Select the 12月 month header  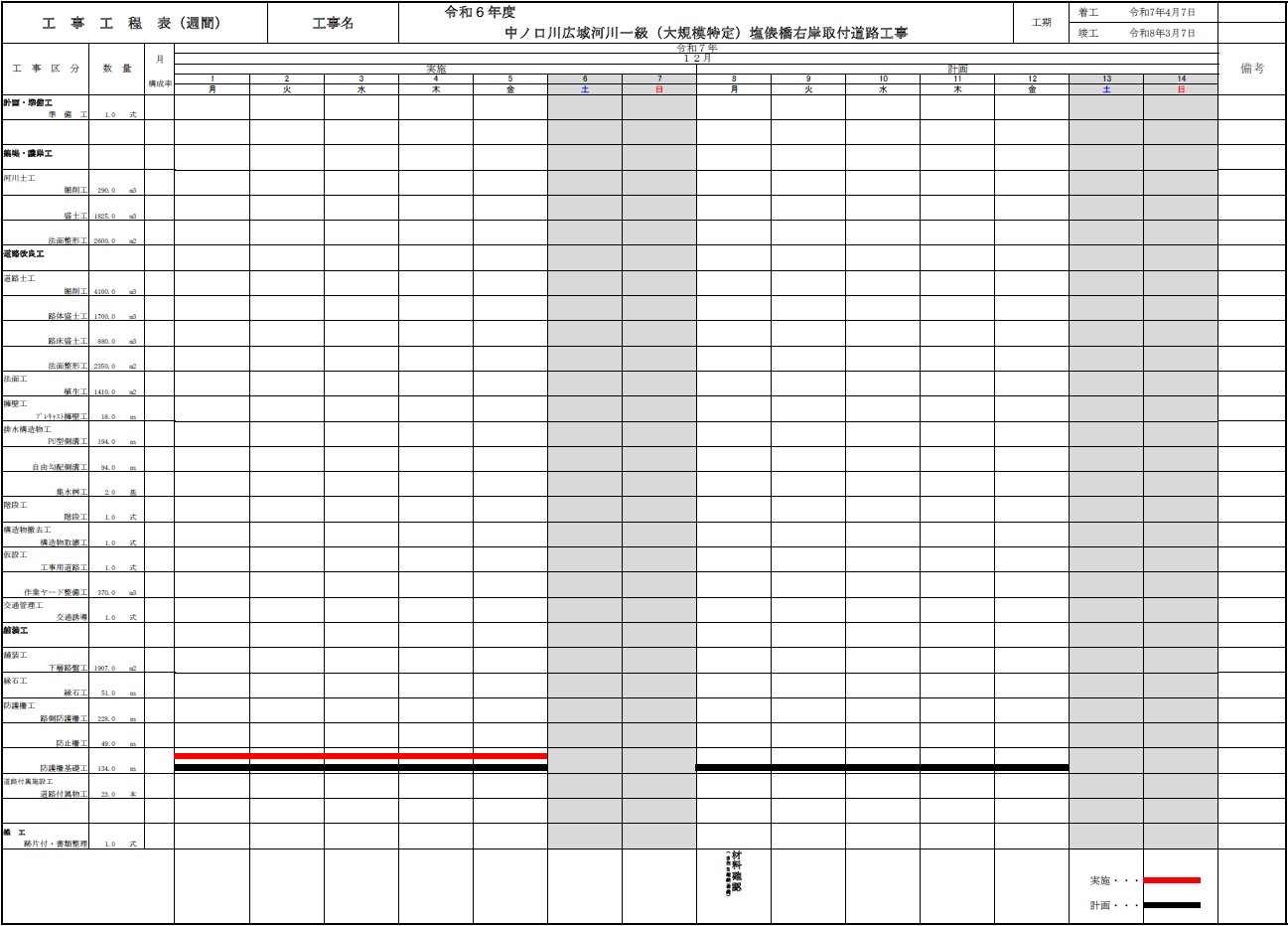[x=696, y=59]
